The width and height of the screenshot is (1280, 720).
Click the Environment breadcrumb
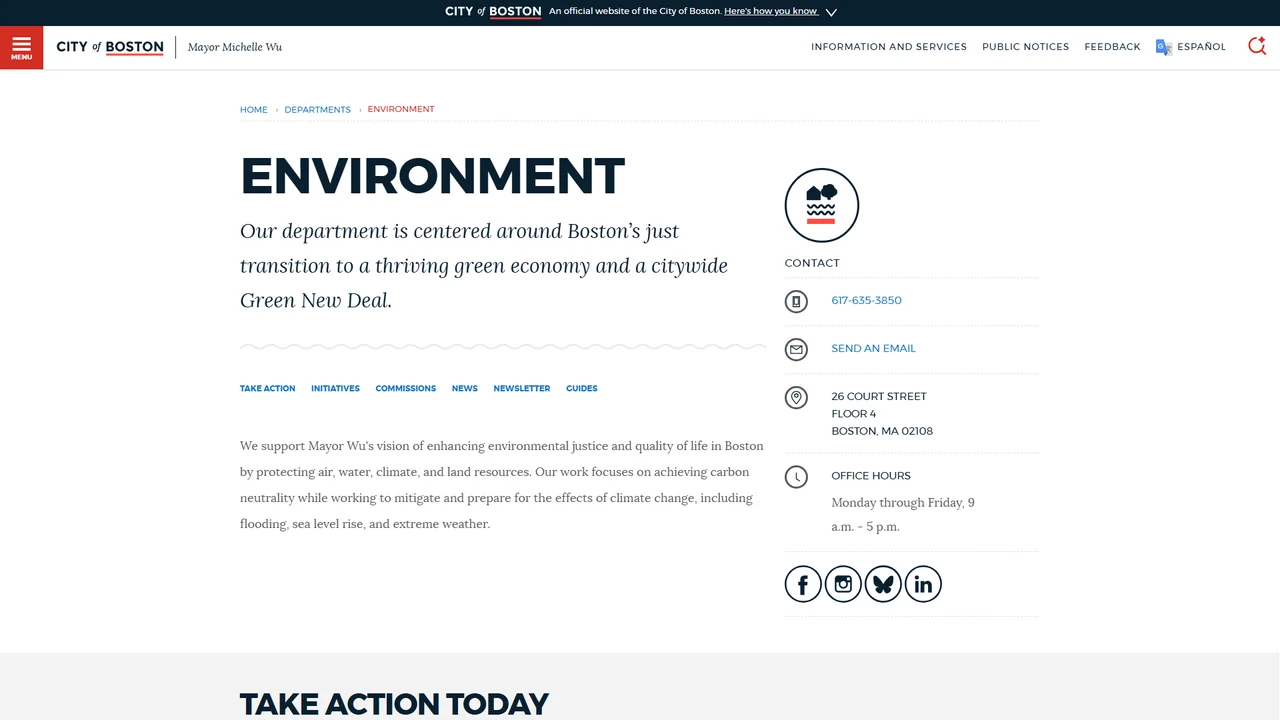tap(401, 109)
